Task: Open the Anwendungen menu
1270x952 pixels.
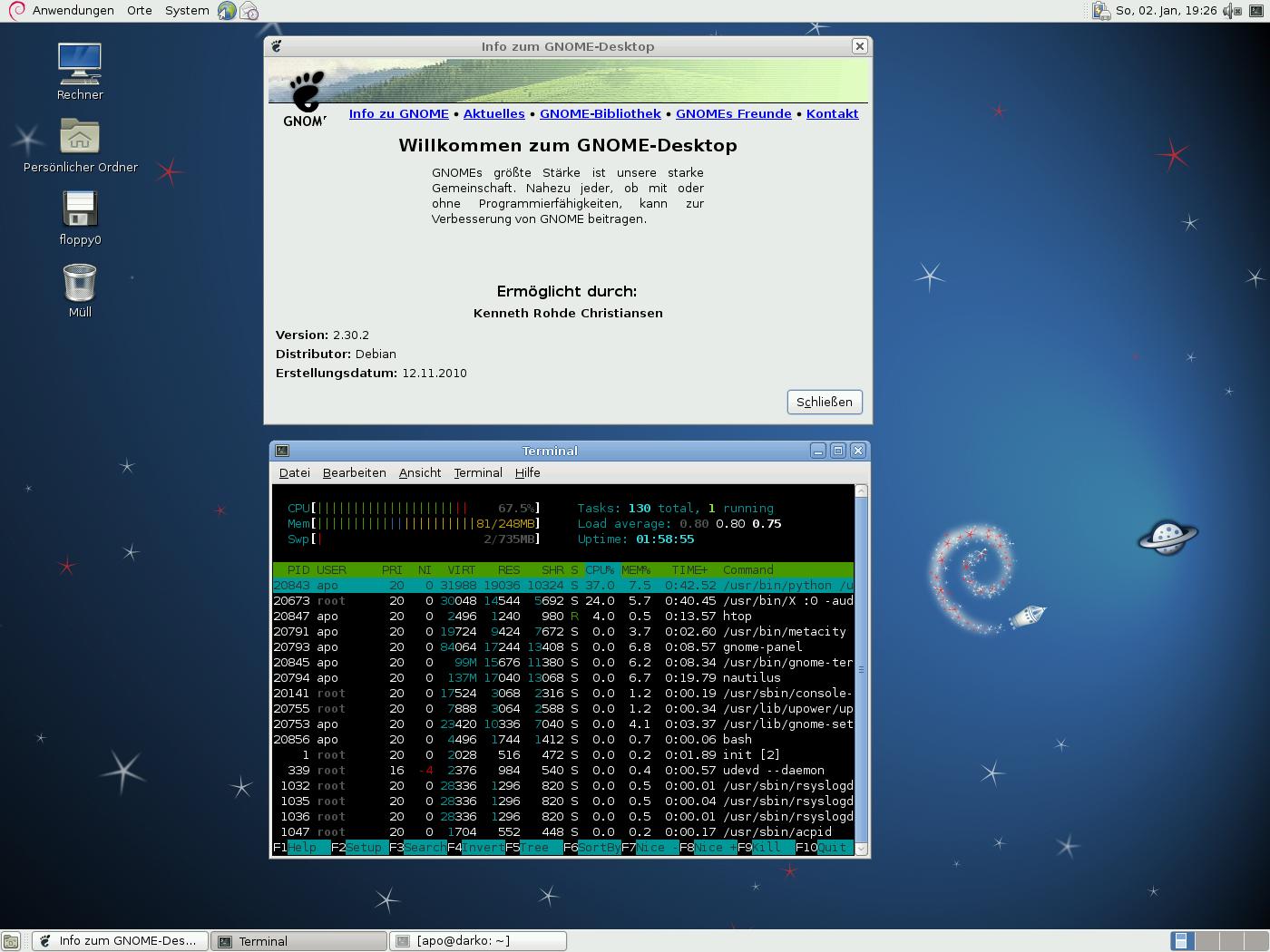Action: [62, 11]
